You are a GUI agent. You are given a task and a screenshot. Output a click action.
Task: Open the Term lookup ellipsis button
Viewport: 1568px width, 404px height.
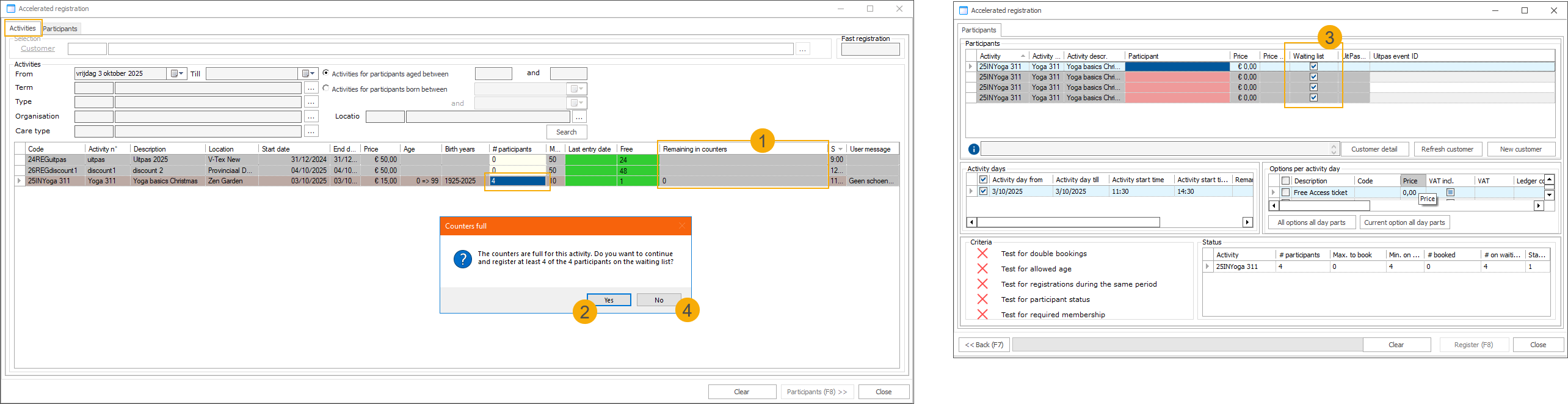tap(311, 88)
